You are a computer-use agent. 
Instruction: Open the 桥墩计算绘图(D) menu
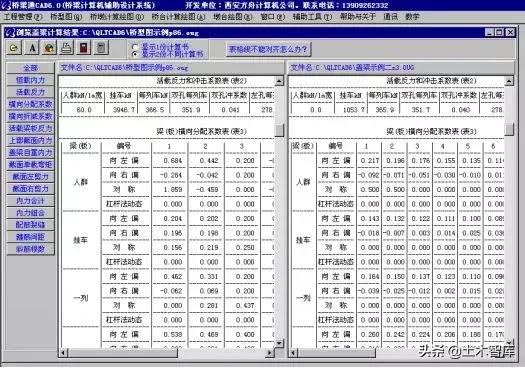(x=117, y=17)
